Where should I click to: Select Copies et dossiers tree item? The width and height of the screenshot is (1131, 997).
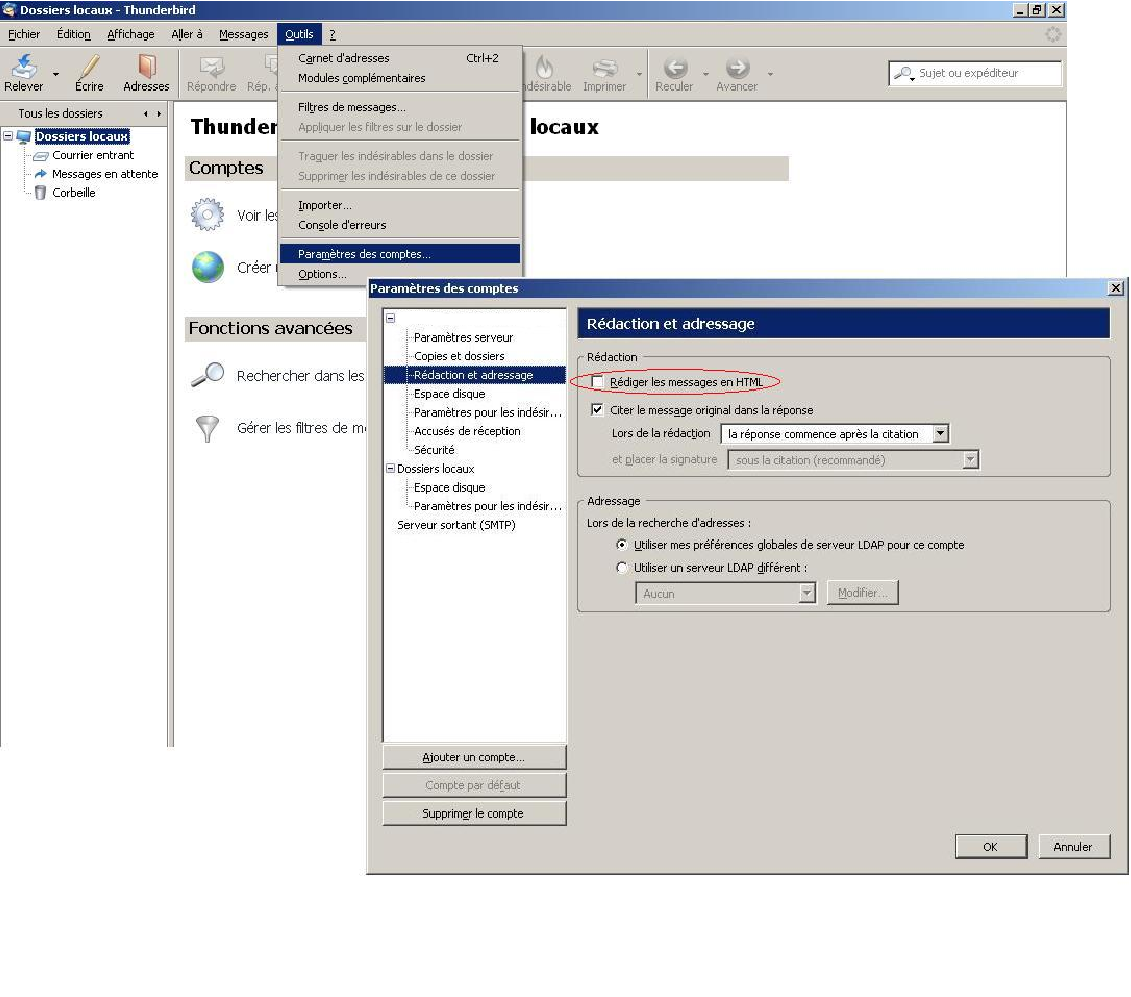click(x=459, y=356)
